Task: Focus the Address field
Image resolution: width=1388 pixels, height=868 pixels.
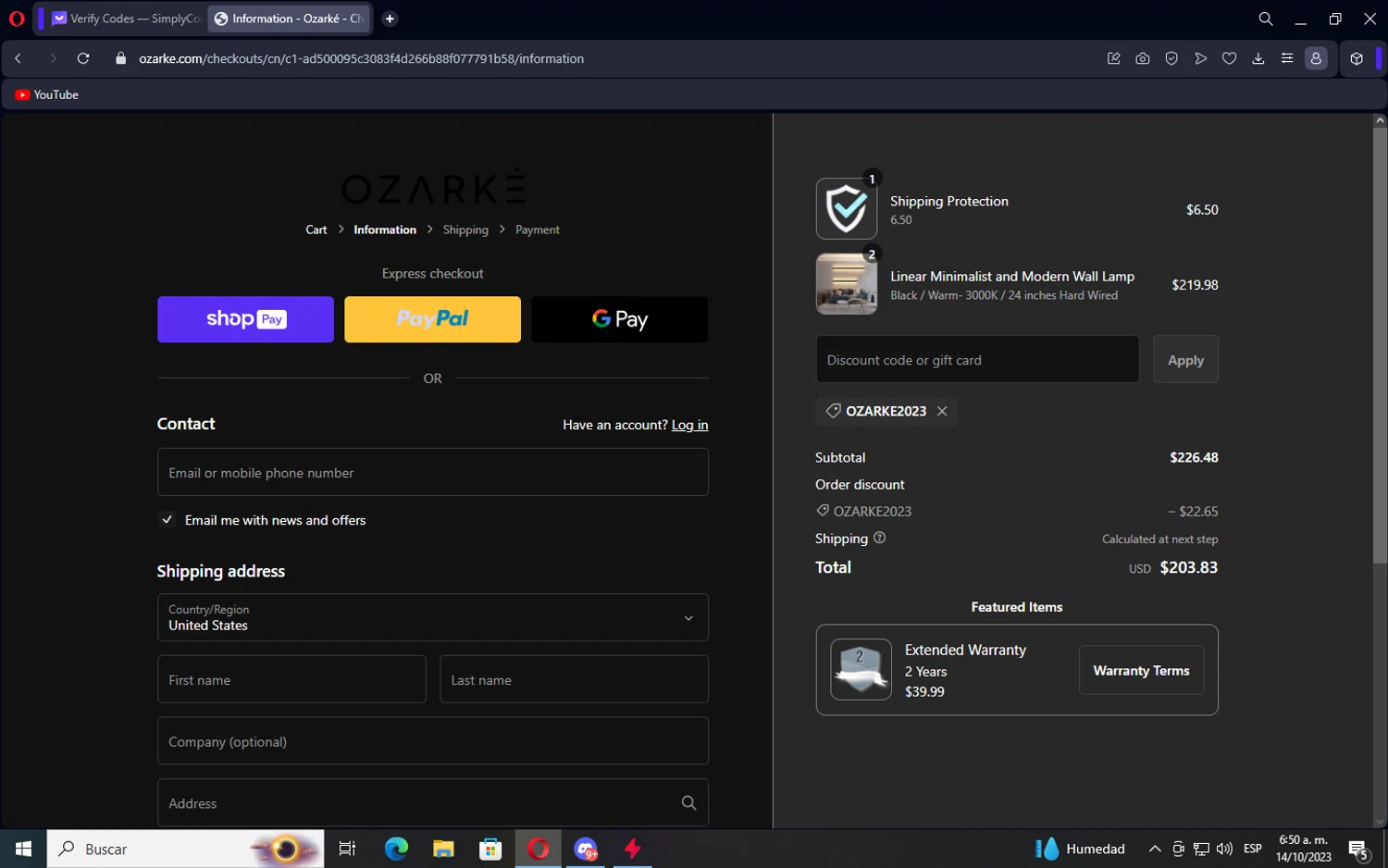Action: tap(432, 803)
